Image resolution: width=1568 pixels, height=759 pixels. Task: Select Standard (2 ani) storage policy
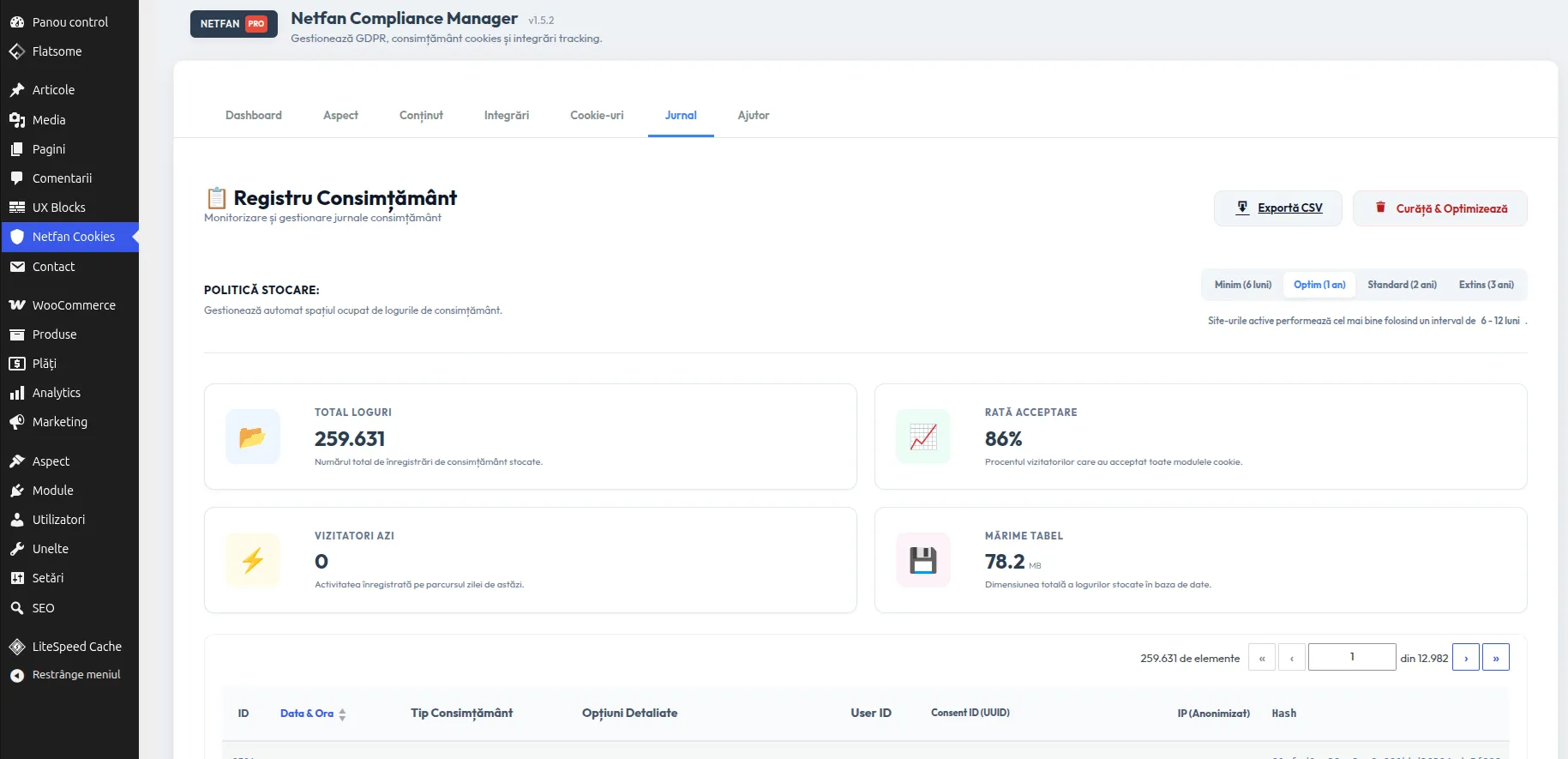1402,285
